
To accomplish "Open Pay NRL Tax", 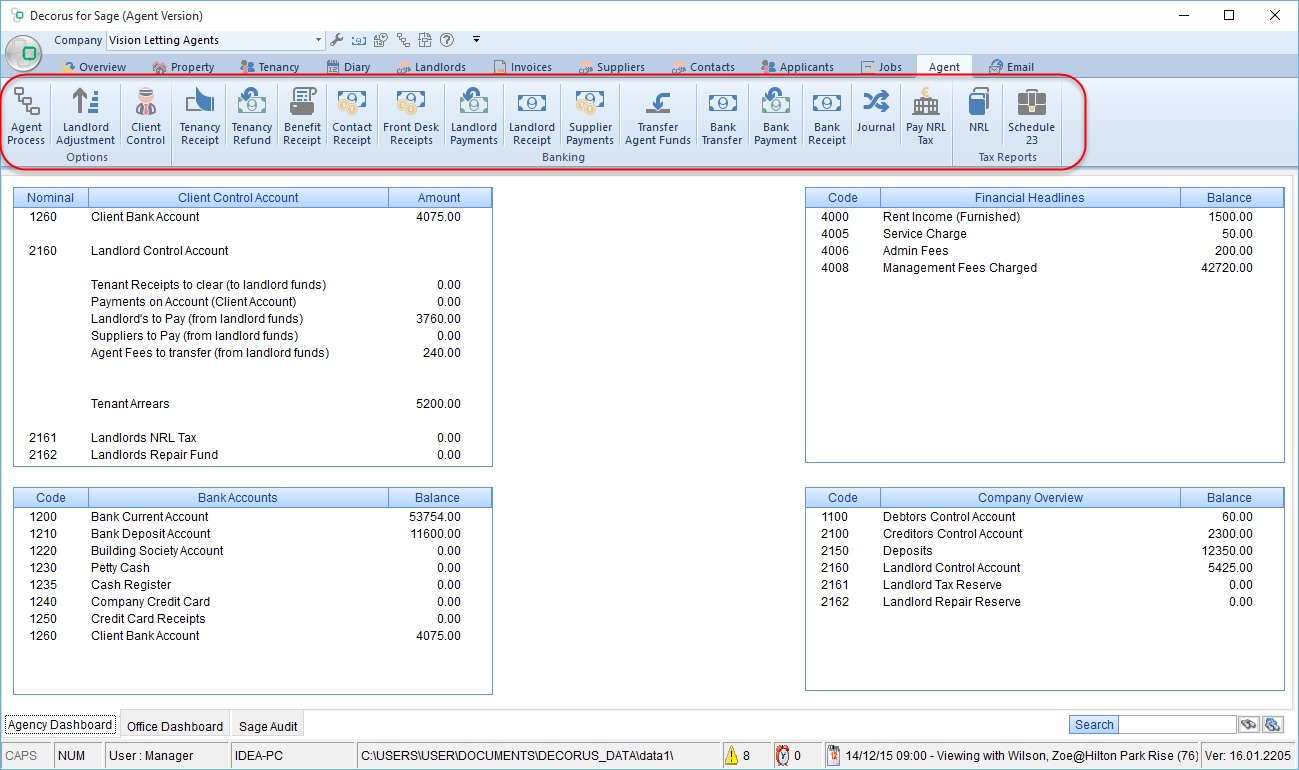I will click(925, 116).
